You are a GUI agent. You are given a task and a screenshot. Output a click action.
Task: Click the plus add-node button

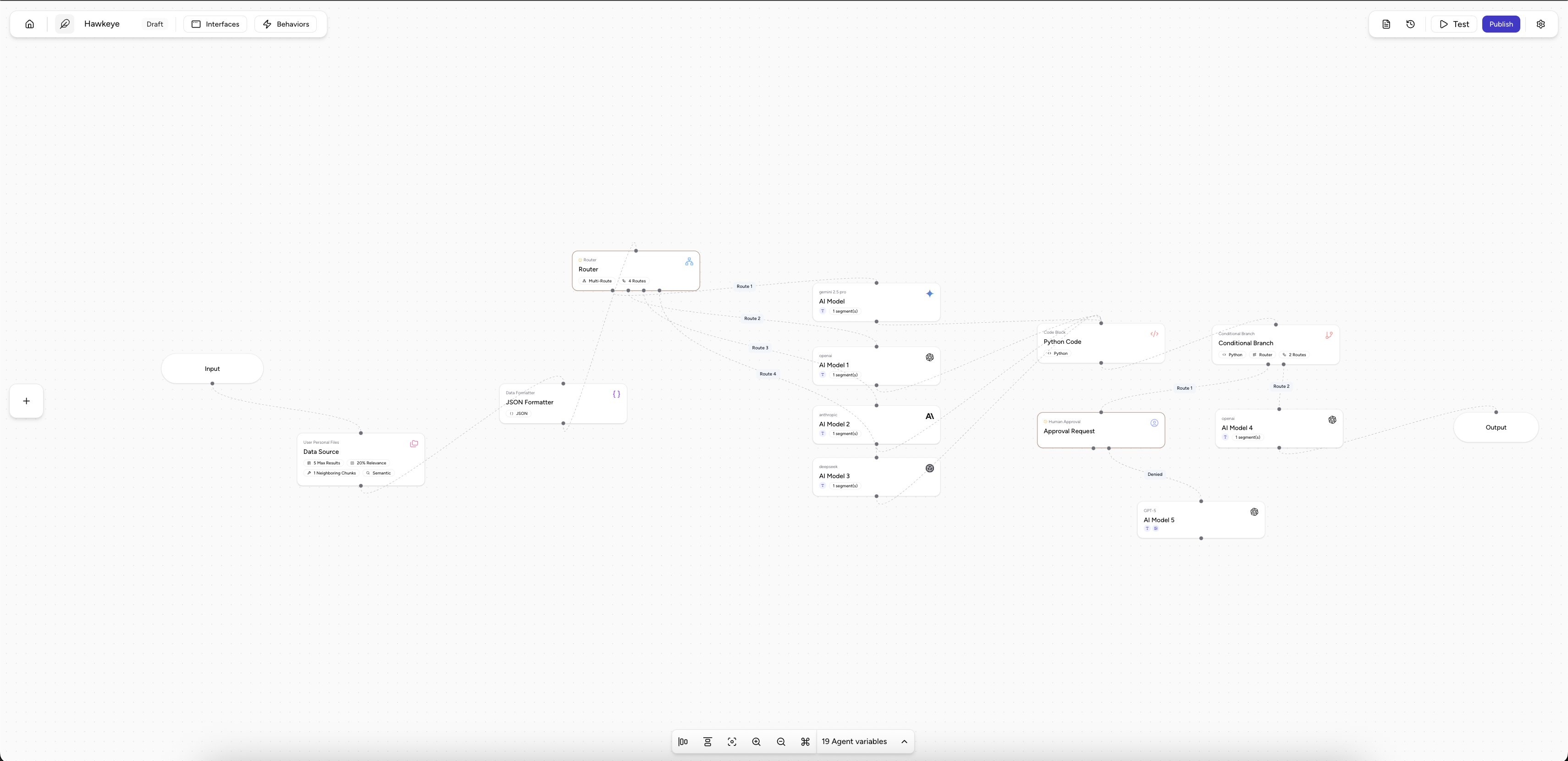(x=26, y=401)
